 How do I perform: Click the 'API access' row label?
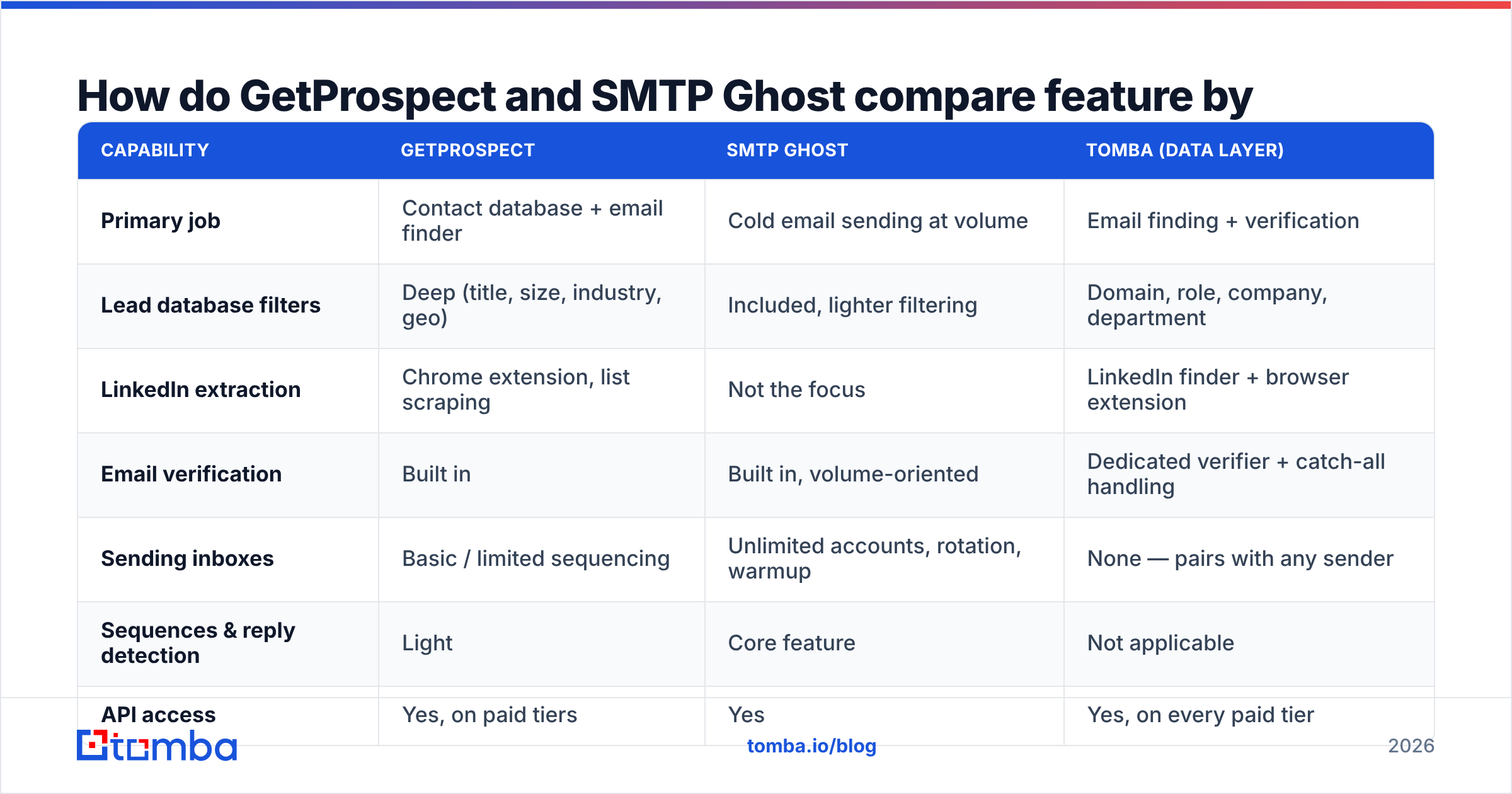coord(158,715)
